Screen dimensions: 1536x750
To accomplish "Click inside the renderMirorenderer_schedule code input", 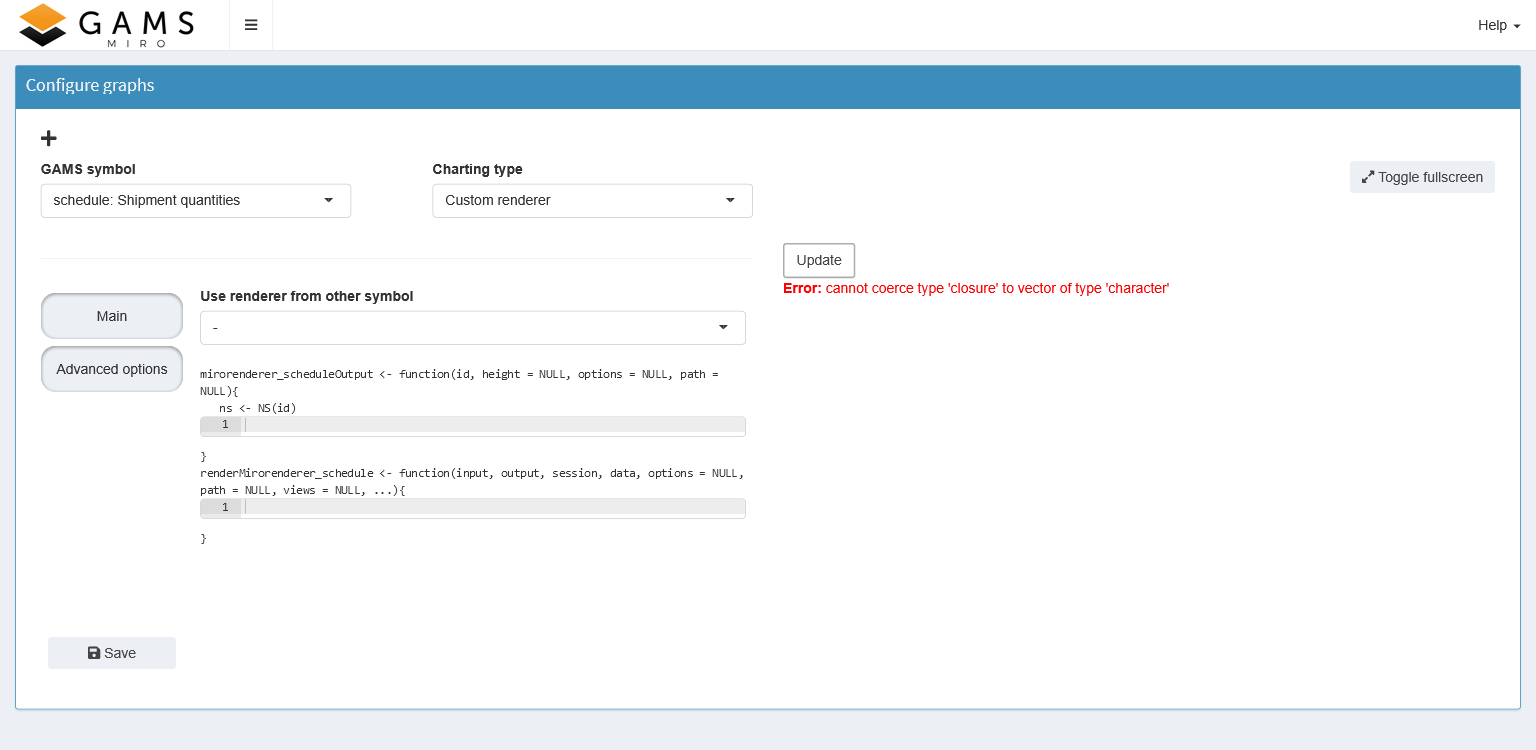I will [490, 507].
